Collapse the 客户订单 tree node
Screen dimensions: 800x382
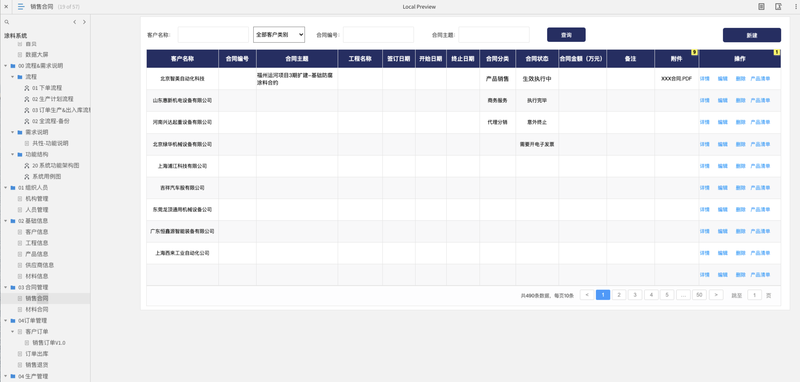[x=13, y=332]
